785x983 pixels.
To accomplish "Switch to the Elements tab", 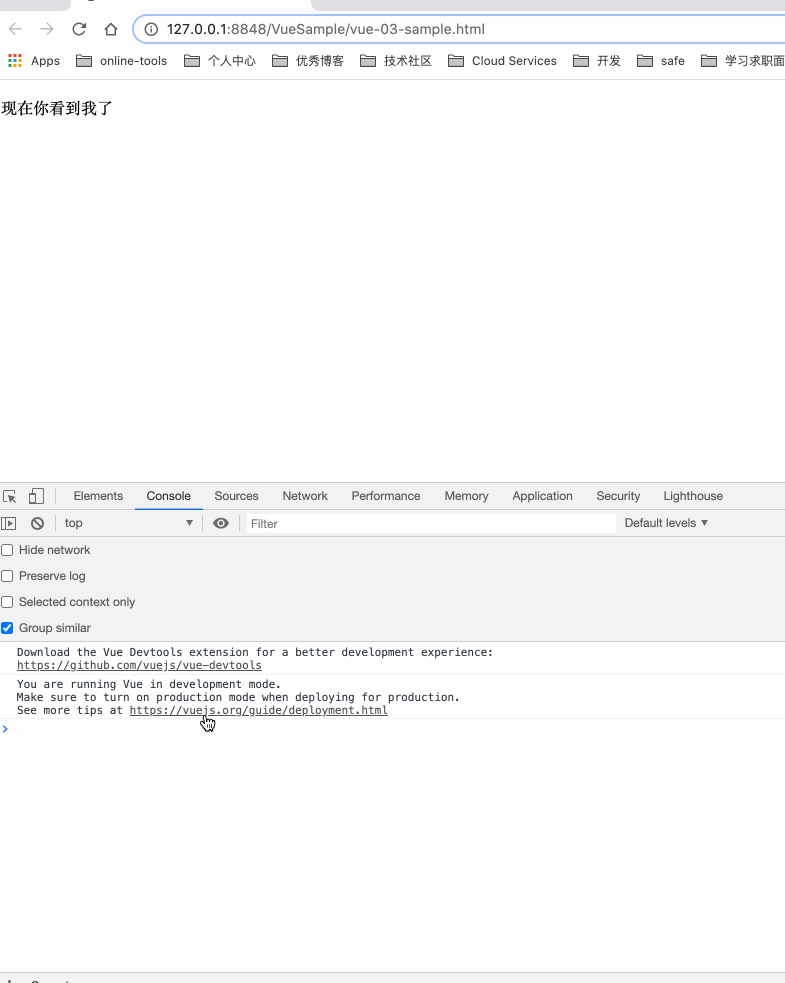I will pyautogui.click(x=98, y=496).
